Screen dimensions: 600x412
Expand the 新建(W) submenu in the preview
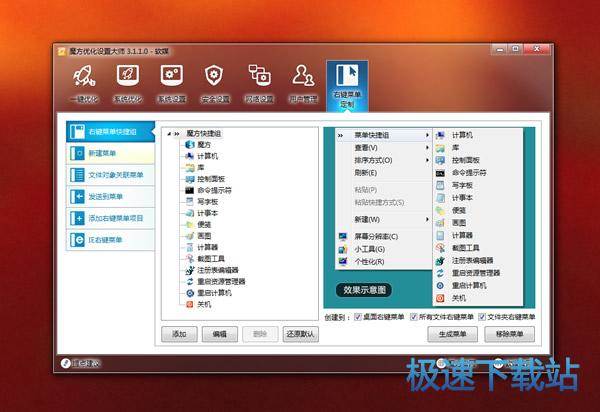383,220
